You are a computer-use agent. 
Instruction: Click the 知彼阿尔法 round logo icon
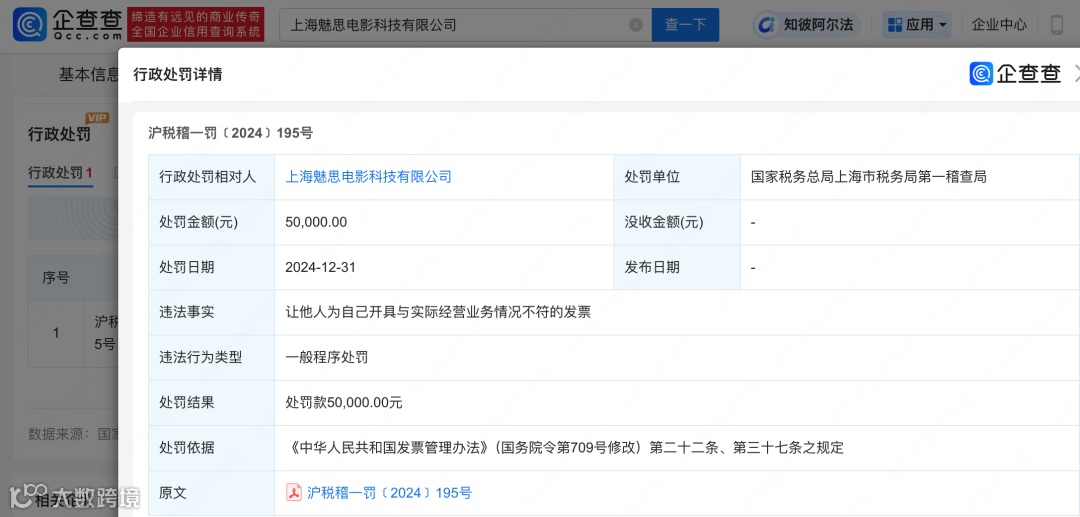[x=767, y=25]
